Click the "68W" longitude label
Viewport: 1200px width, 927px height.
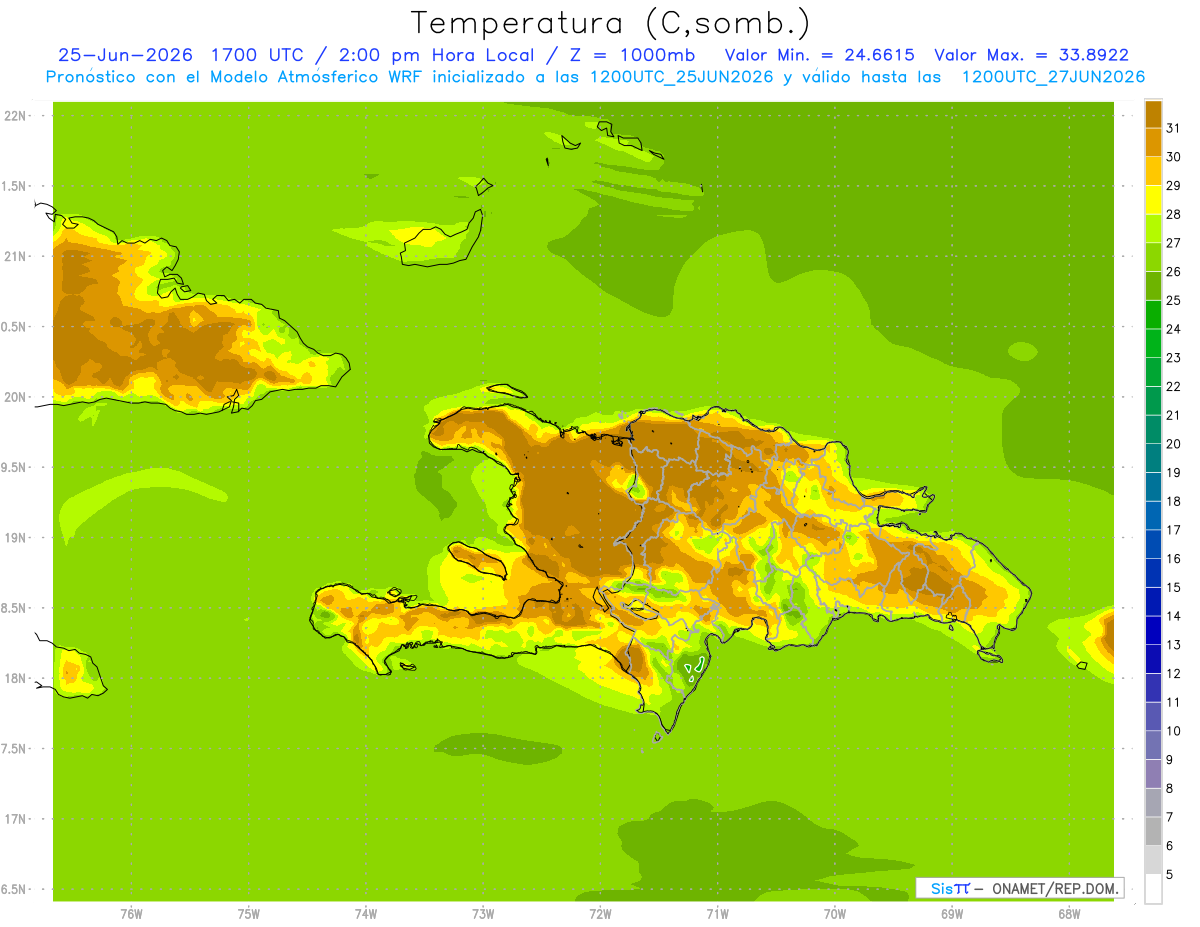tap(1069, 913)
